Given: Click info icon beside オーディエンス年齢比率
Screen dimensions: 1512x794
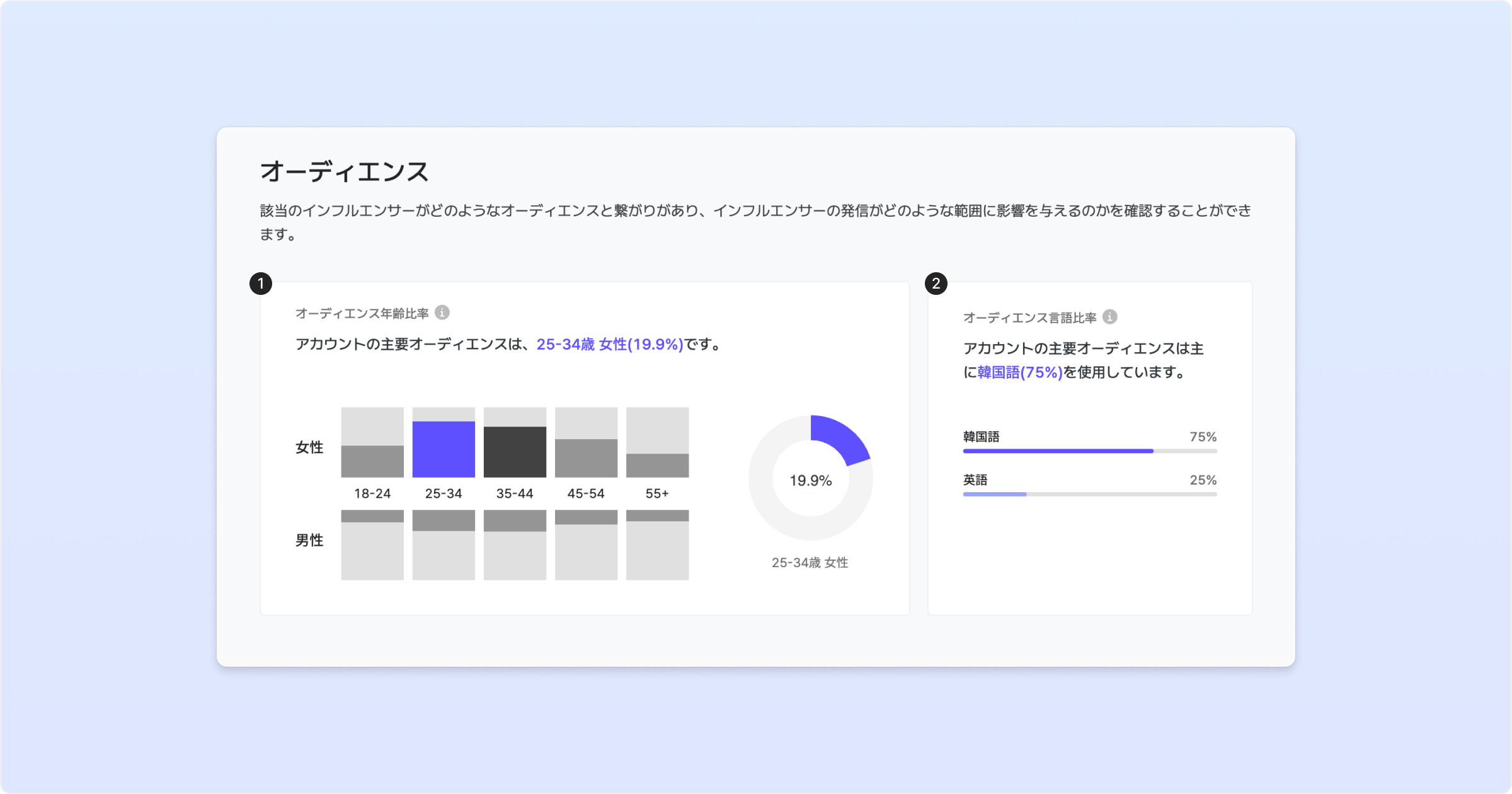Looking at the screenshot, I should tap(442, 313).
